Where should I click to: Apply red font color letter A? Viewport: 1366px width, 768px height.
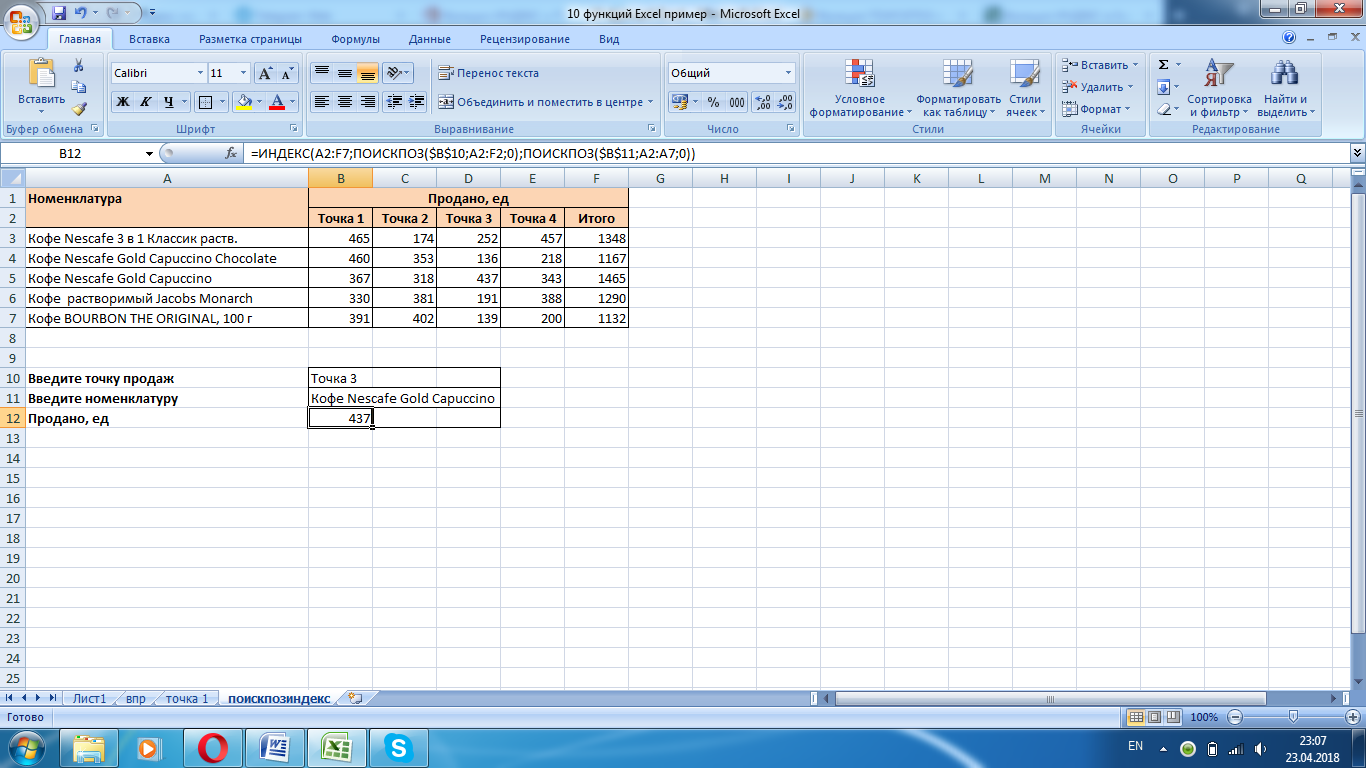pos(277,102)
